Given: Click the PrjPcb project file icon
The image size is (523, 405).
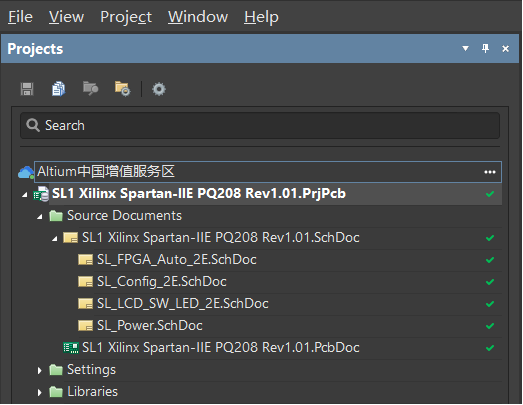Looking at the screenshot, I should [x=41, y=194].
